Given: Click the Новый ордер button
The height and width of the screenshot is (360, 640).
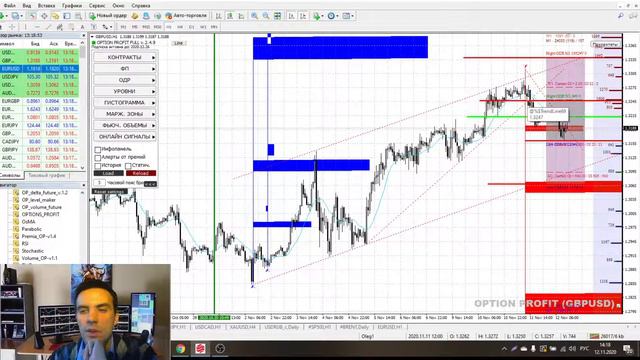Looking at the screenshot, I should [x=108, y=16].
